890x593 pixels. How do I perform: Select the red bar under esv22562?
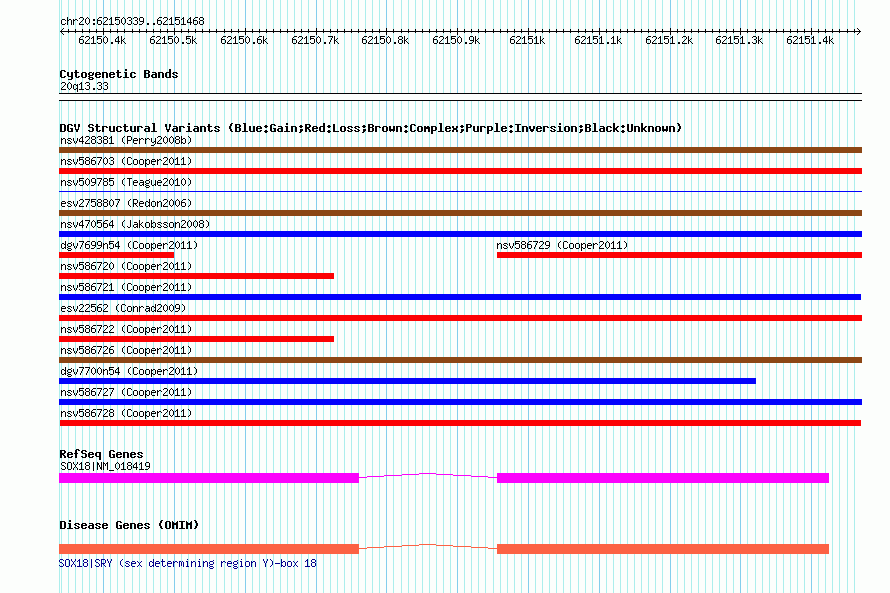click(460, 318)
